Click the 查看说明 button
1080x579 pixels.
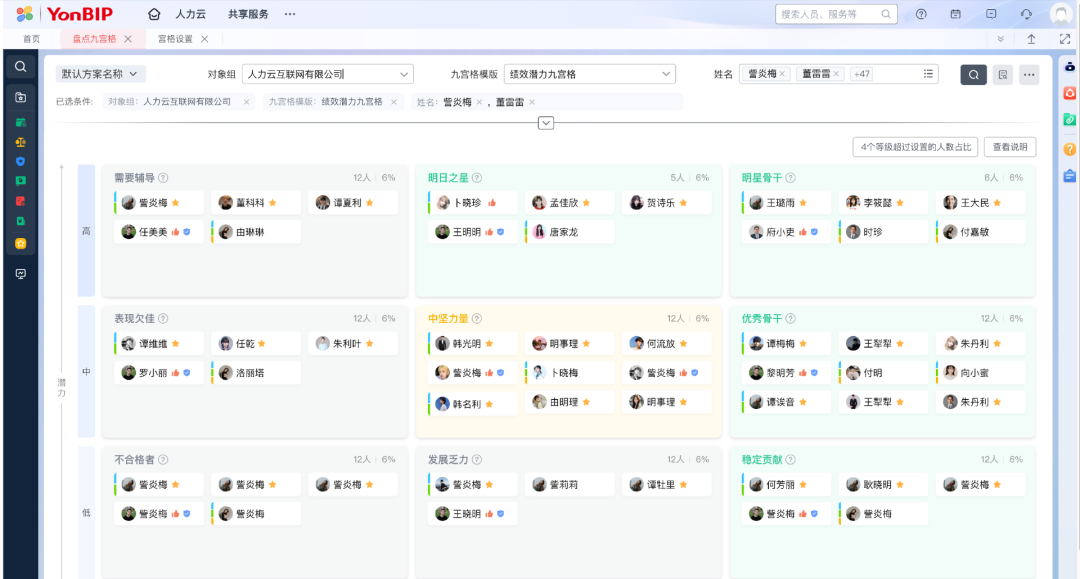click(1009, 147)
